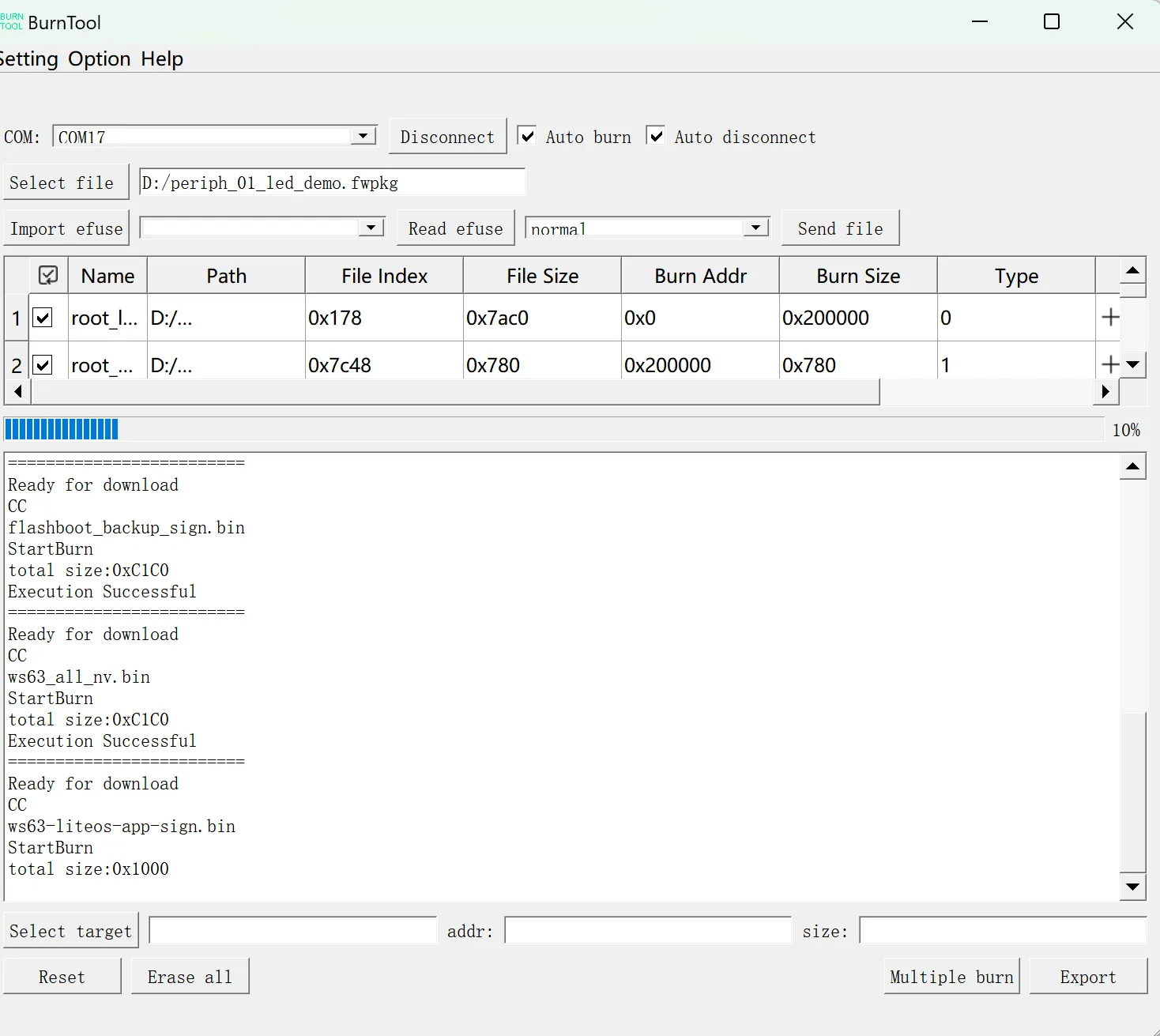
Task: Click the plus icon in table row 1
Action: tap(1110, 317)
